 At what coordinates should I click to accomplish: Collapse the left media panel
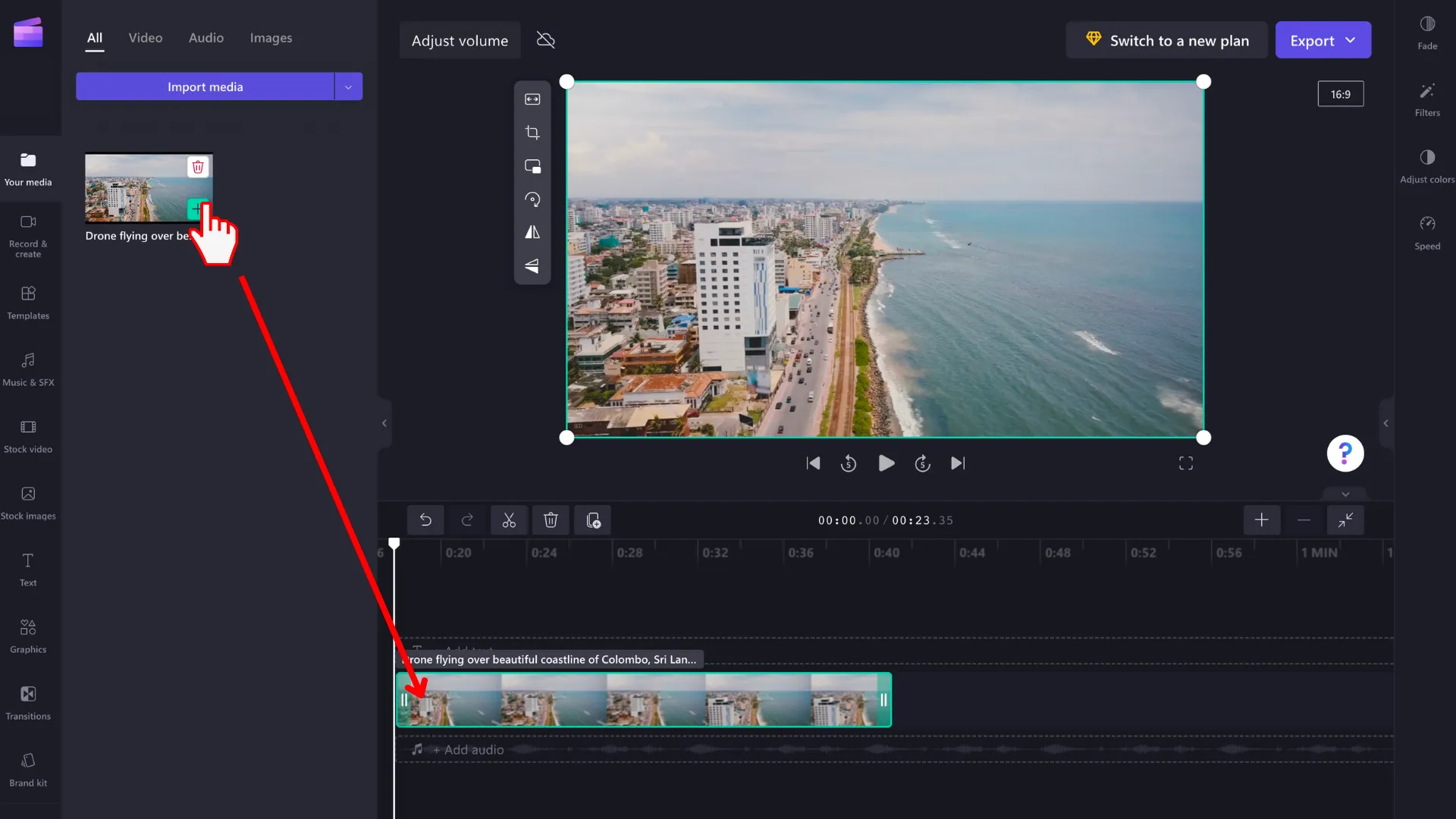384,423
